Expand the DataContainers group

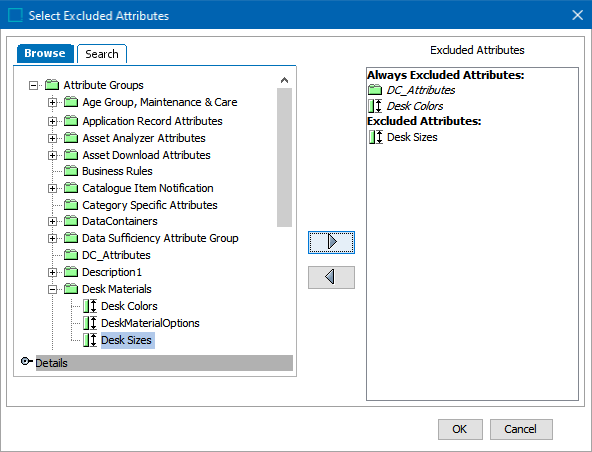coord(52,221)
